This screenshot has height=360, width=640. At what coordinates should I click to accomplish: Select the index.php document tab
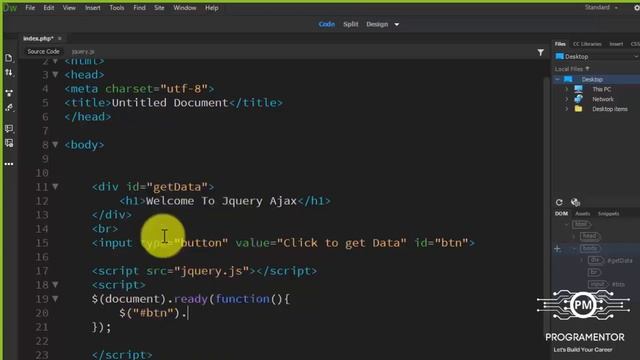[x=38, y=38]
